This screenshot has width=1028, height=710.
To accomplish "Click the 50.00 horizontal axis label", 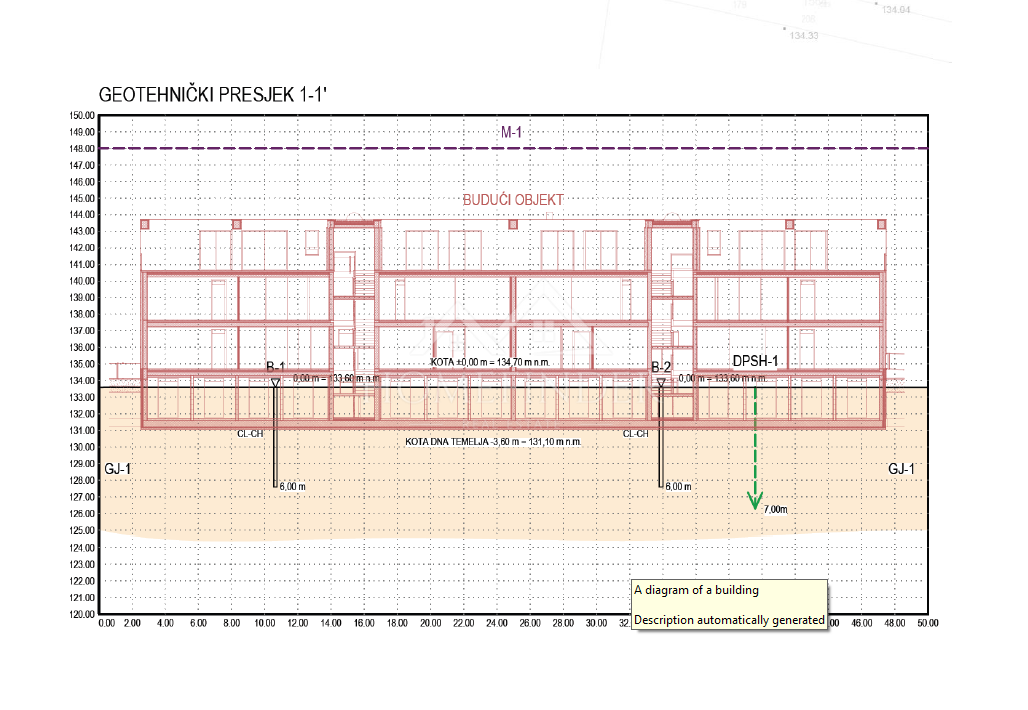I will tap(928, 623).
